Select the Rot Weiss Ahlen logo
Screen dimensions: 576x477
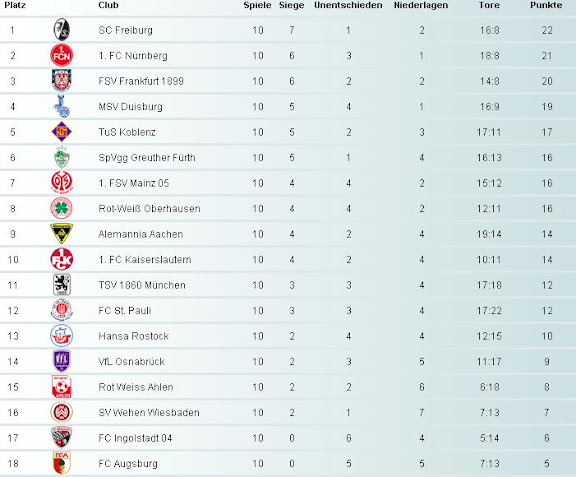[61, 387]
